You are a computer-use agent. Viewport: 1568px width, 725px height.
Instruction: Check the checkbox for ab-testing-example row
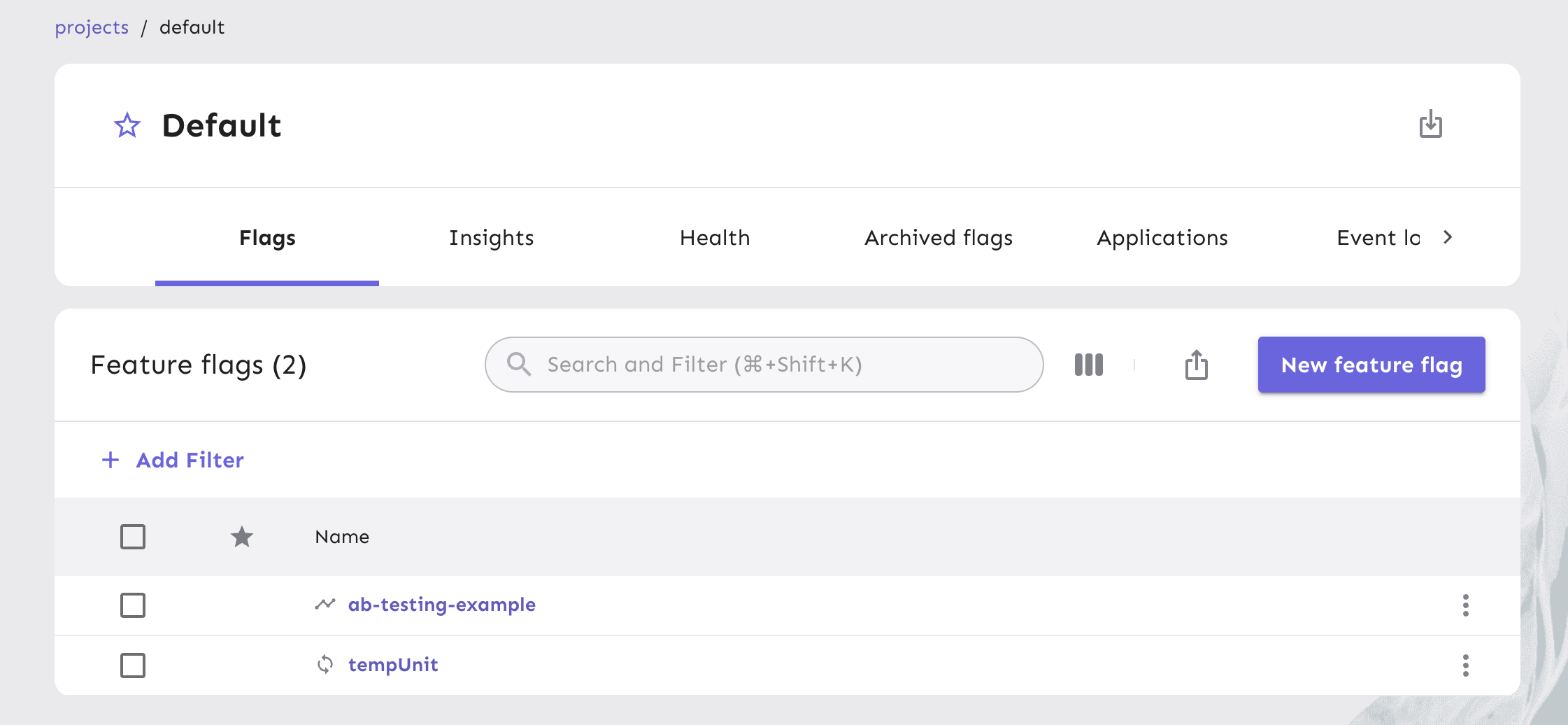tap(132, 605)
